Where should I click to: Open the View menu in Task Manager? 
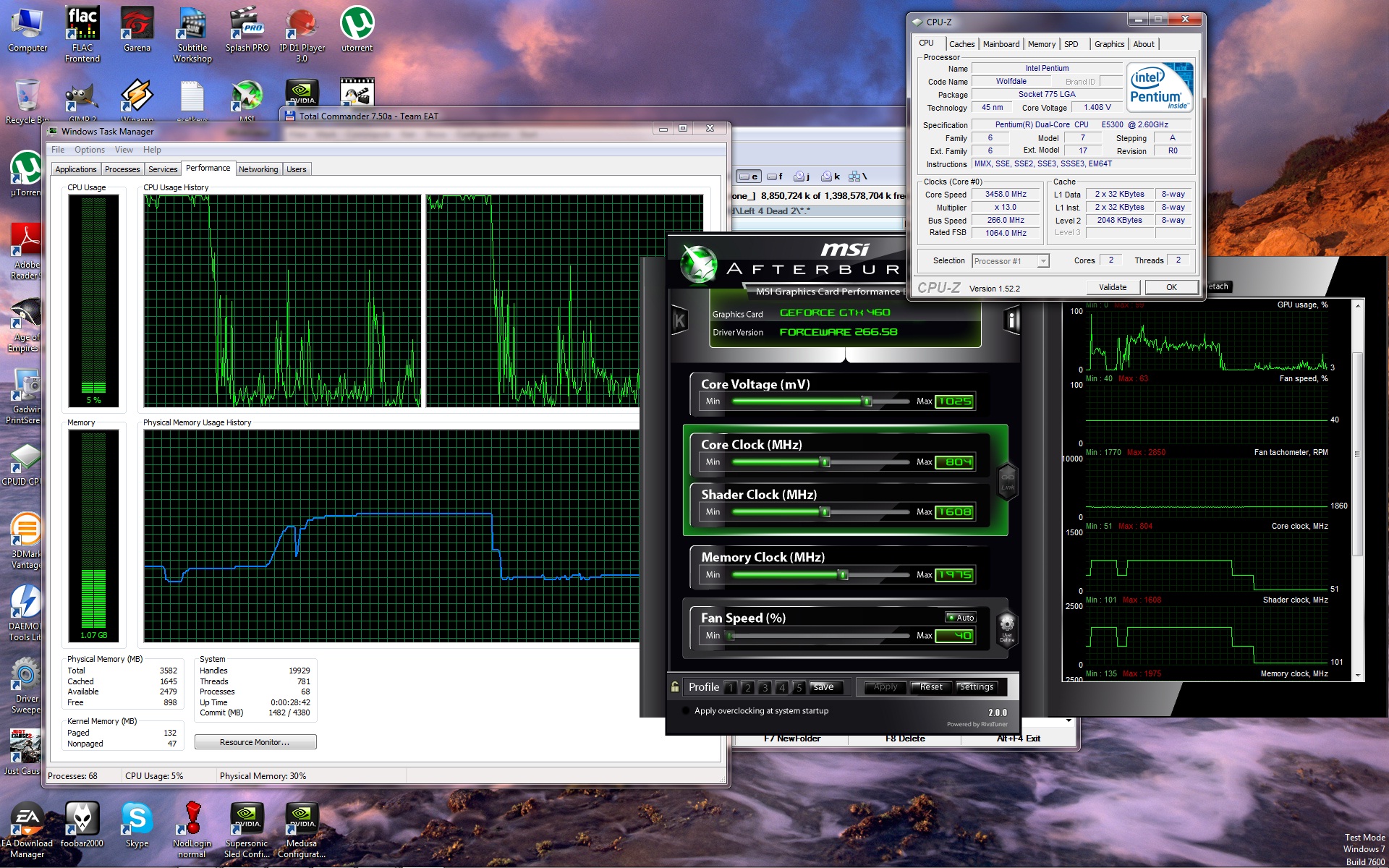pyautogui.click(x=124, y=150)
